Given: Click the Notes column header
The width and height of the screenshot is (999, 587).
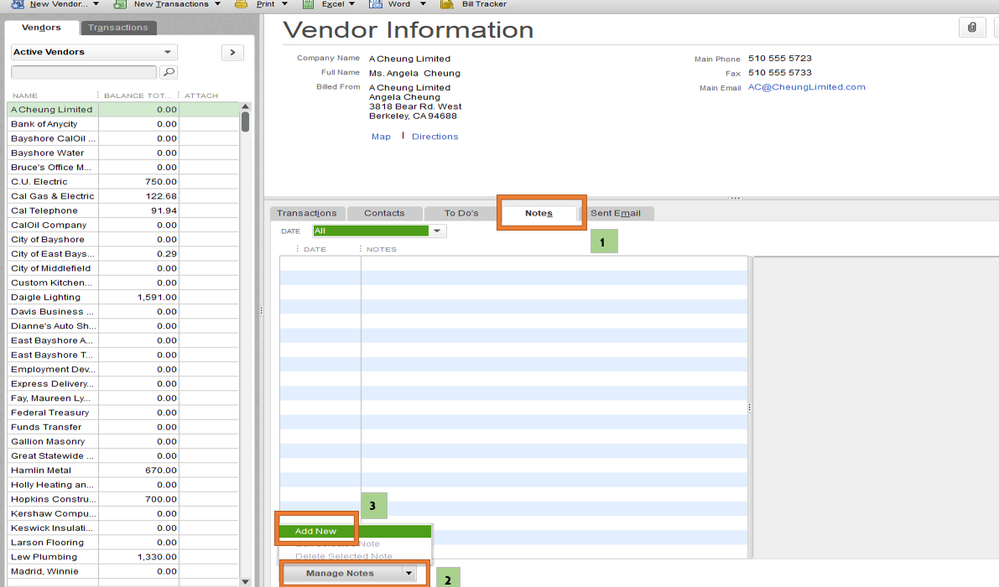Looking at the screenshot, I should pyautogui.click(x=381, y=249).
